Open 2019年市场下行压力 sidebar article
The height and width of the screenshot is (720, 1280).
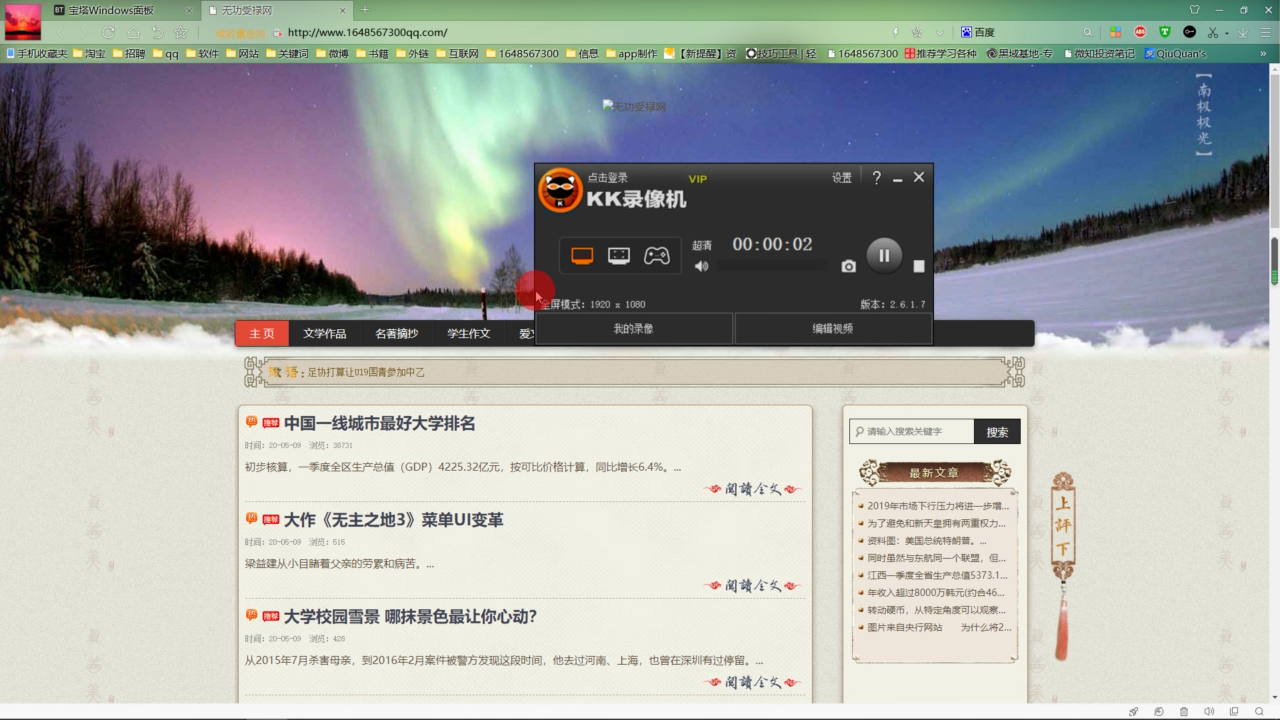point(938,506)
